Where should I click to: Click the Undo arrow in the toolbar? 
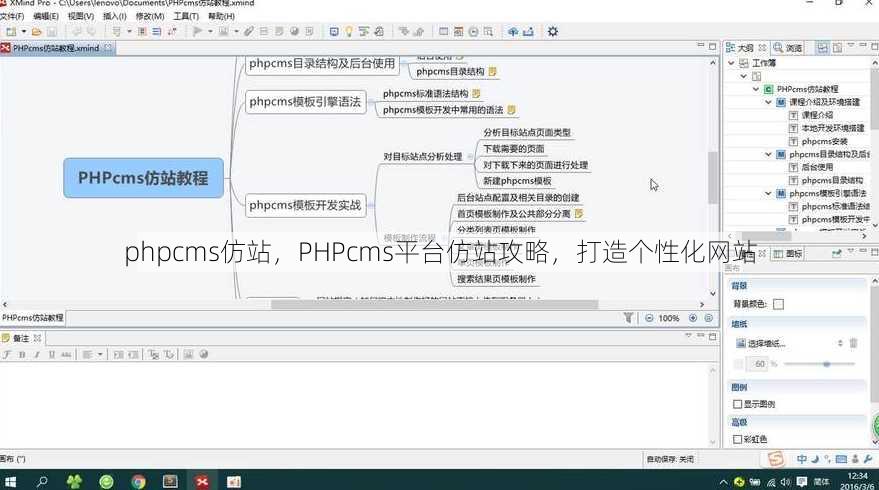[x=77, y=32]
